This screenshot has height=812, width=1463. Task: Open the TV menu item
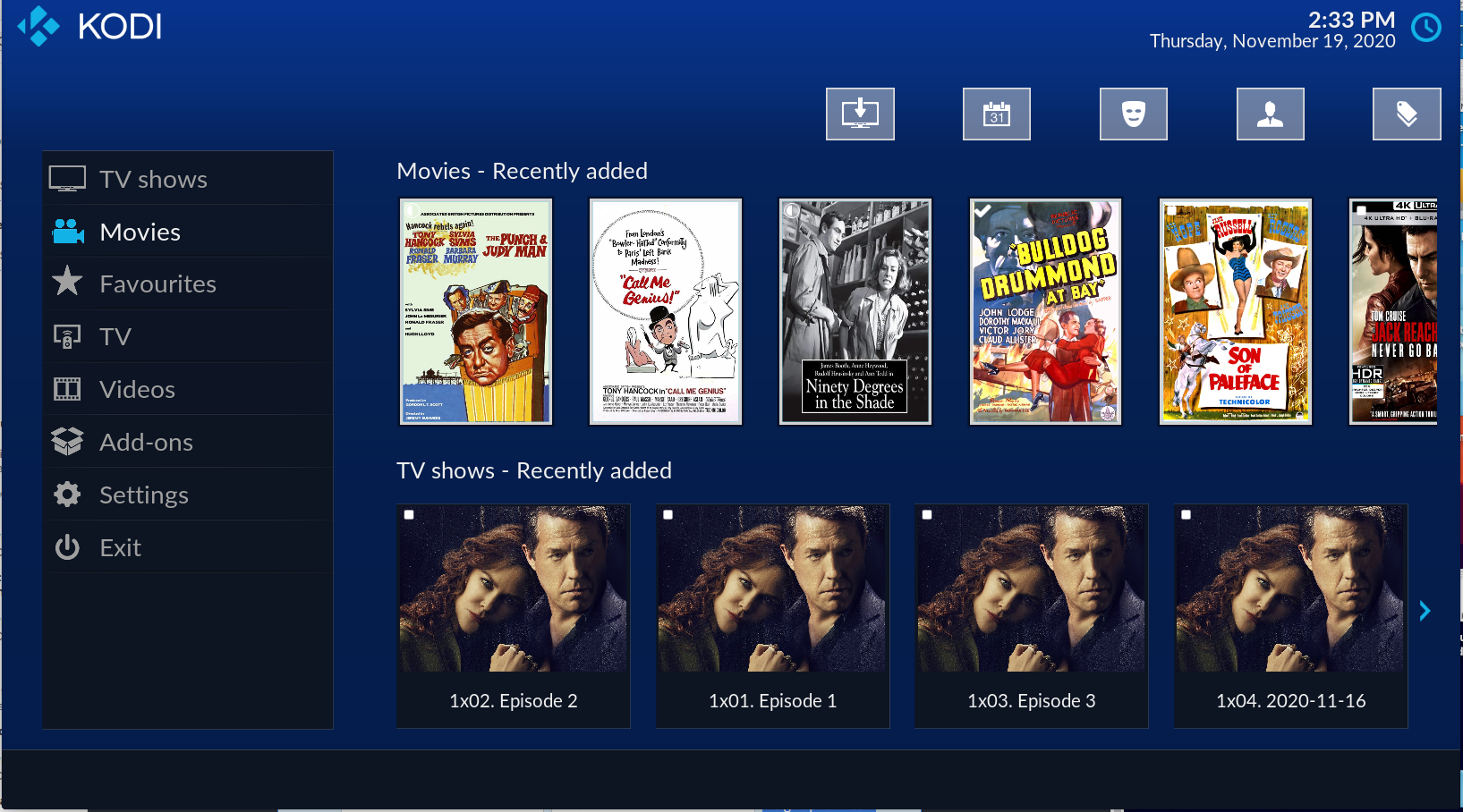coord(188,336)
